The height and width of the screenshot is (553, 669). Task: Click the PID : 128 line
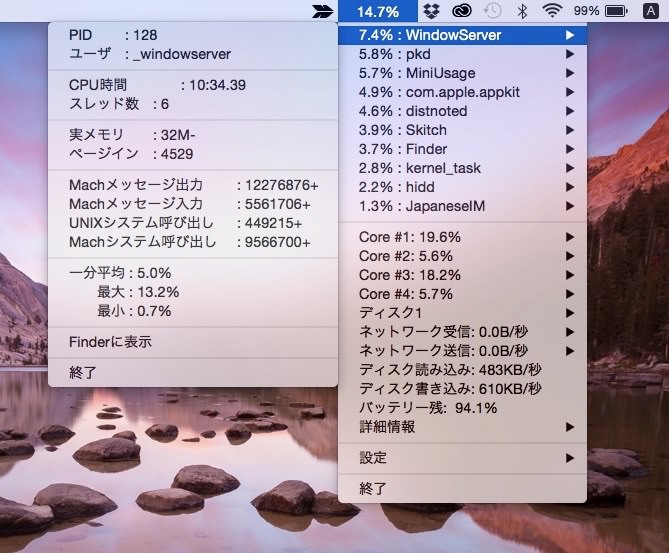pyautogui.click(x=193, y=35)
